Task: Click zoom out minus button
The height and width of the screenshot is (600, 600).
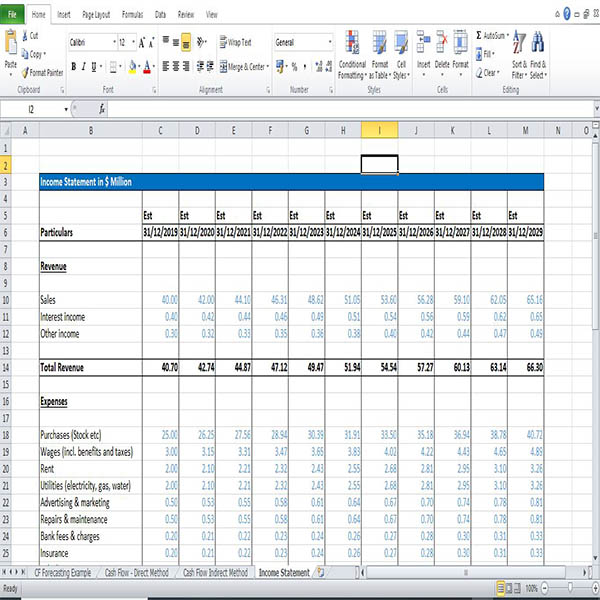Action: 545,588
